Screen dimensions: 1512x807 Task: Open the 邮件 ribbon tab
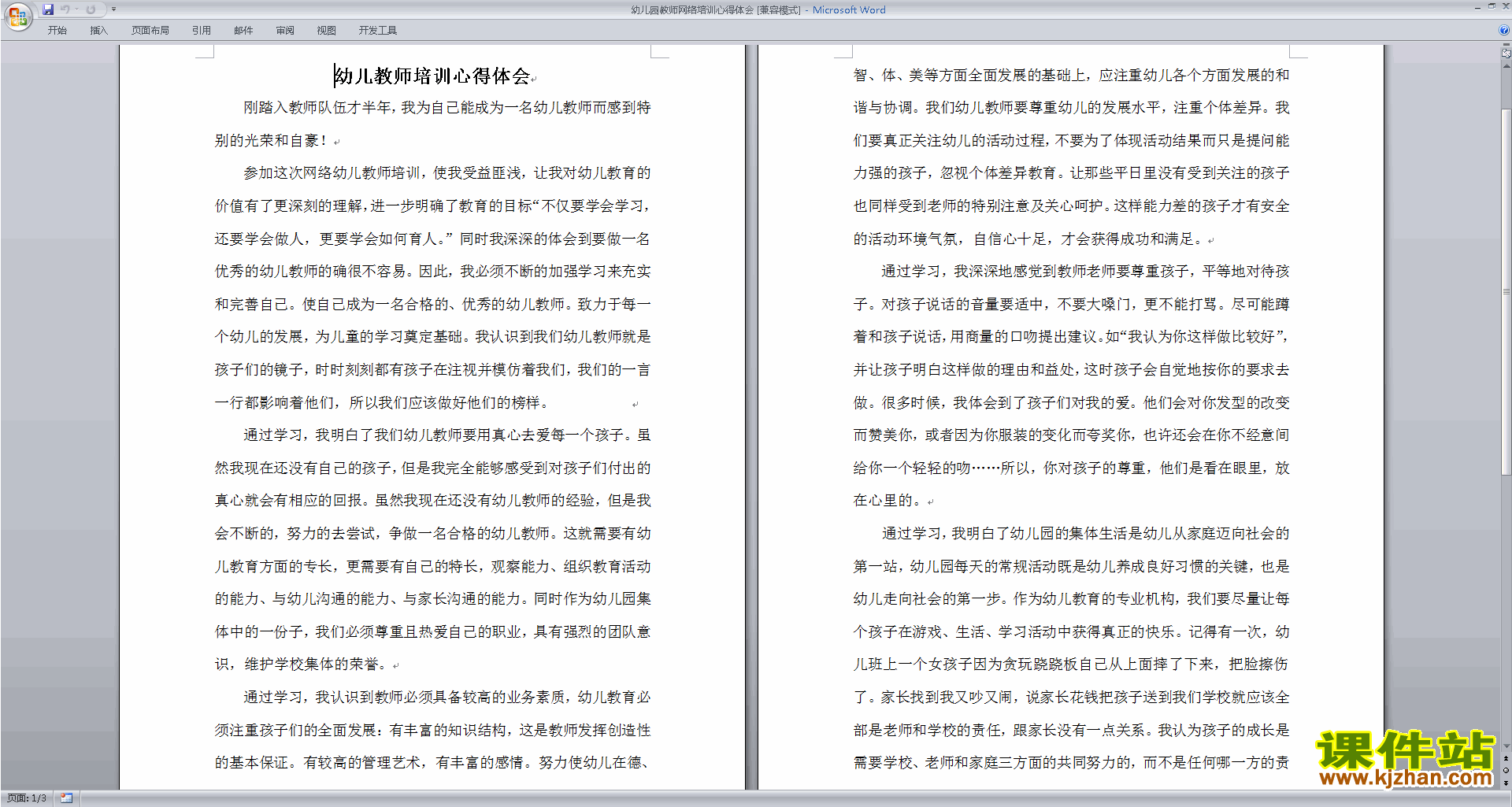click(243, 30)
